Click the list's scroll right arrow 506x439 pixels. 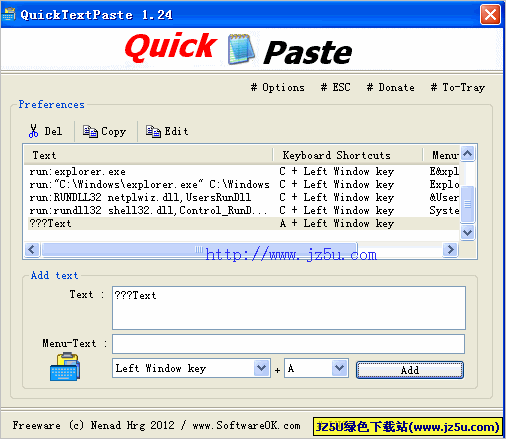(x=450, y=249)
